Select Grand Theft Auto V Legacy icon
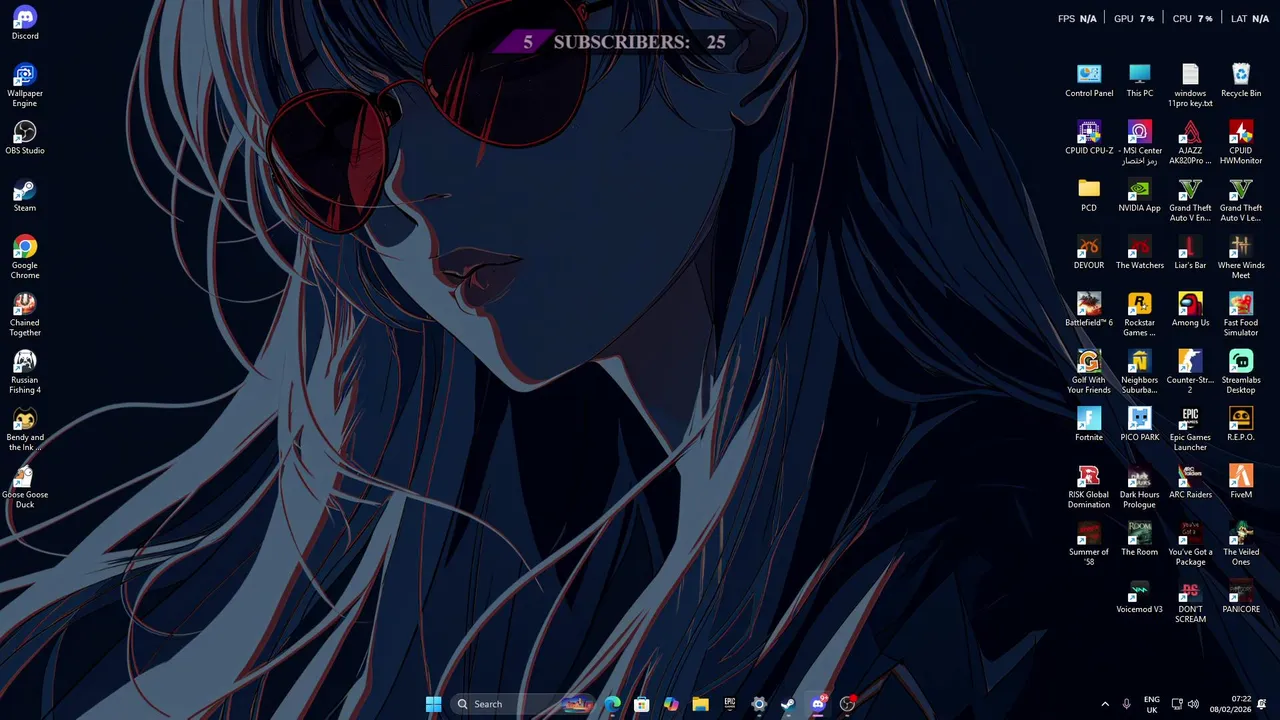Viewport: 1280px width, 720px height. tap(1241, 200)
